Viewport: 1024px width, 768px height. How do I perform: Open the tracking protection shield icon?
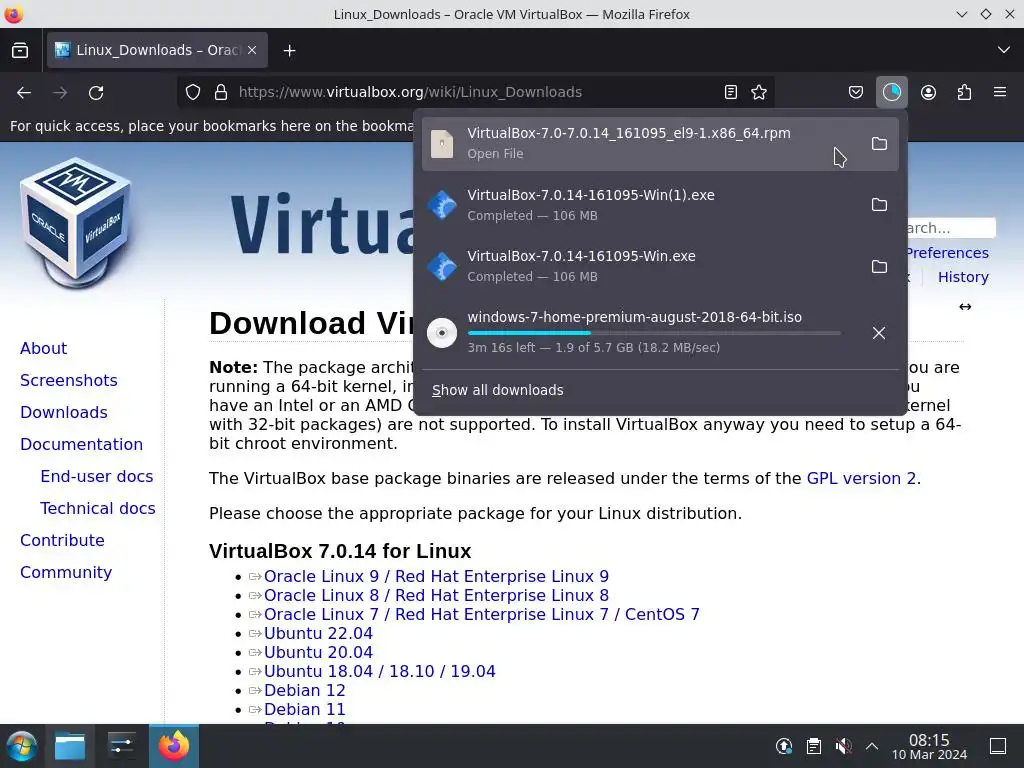(193, 92)
